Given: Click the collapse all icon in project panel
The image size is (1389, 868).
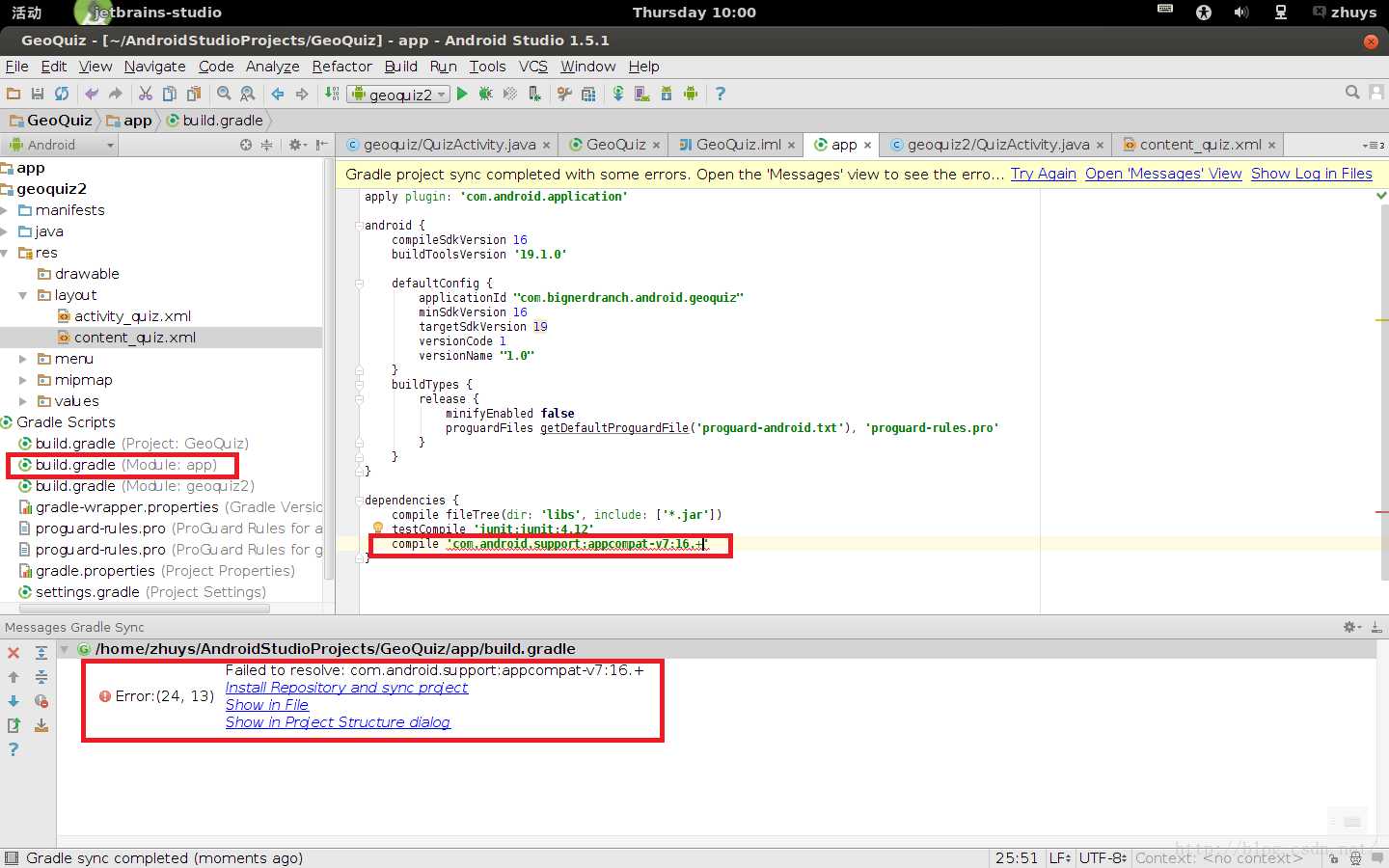Looking at the screenshot, I should pyautogui.click(x=266, y=145).
